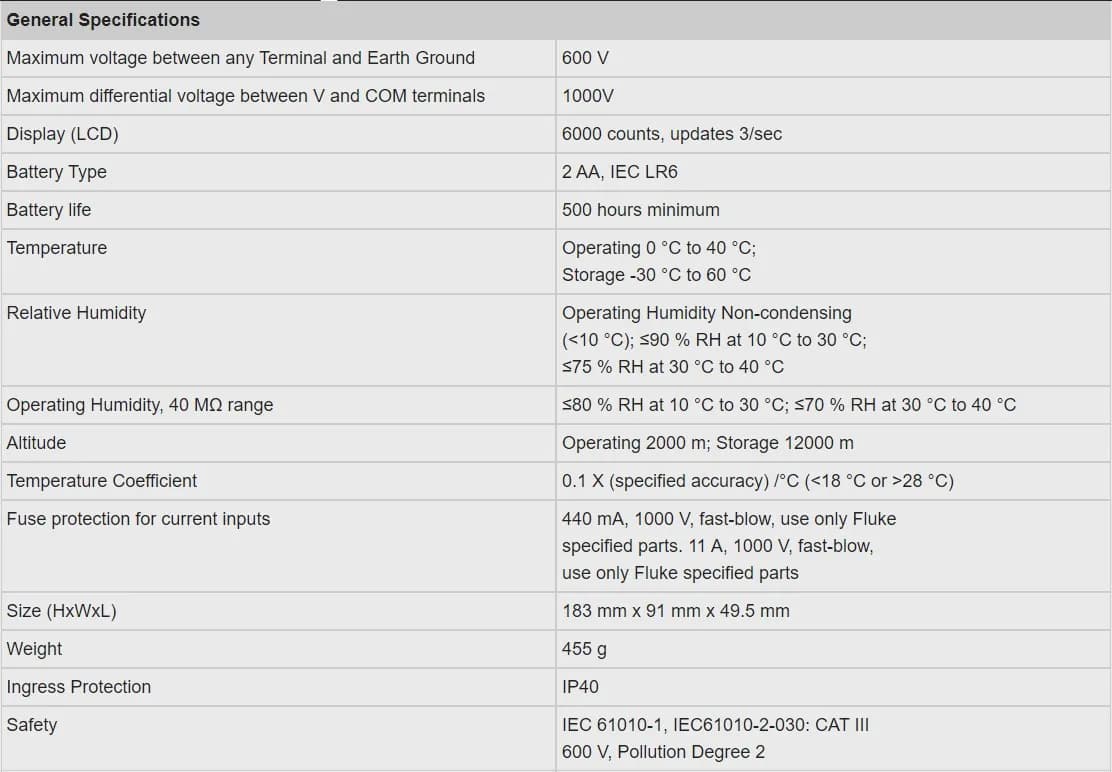This screenshot has height=772, width=1112.
Task: Click the 600 V maximum voltage value
Action: coord(585,58)
